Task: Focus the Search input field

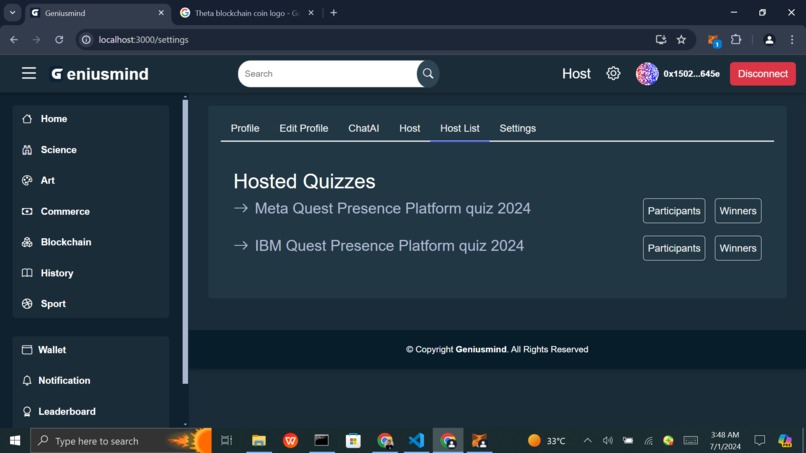Action: (329, 74)
